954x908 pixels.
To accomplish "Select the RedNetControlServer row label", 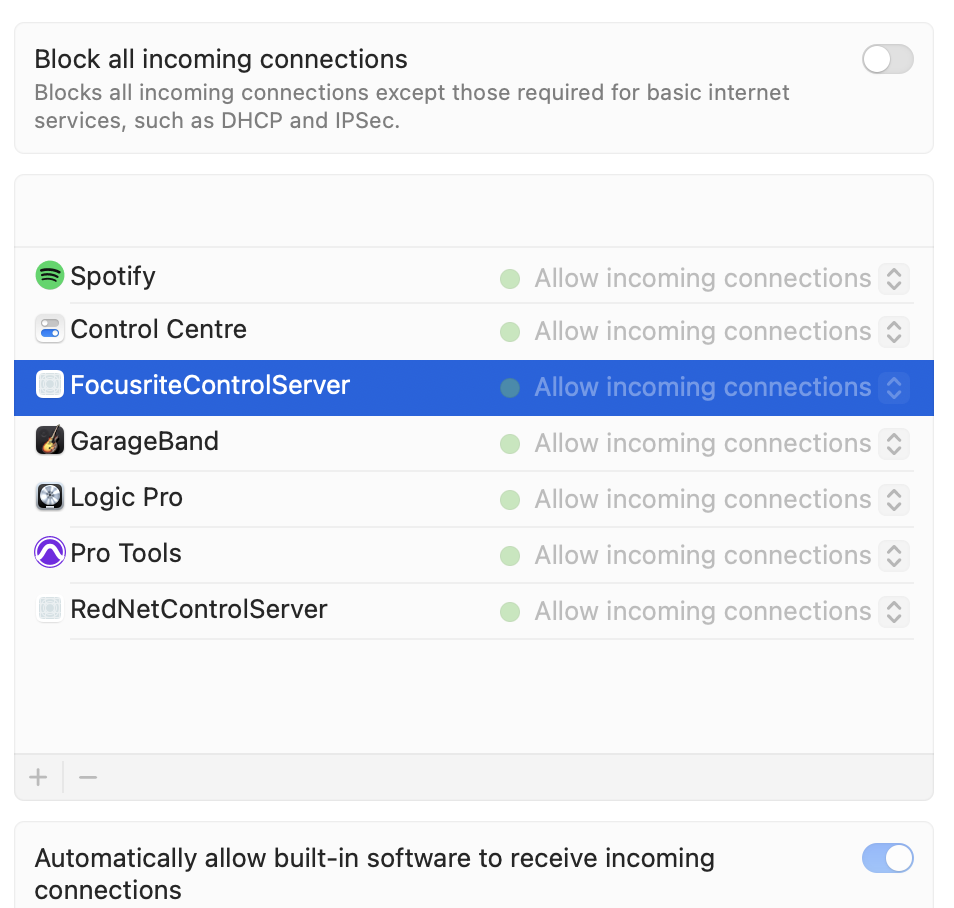I will pos(199,609).
